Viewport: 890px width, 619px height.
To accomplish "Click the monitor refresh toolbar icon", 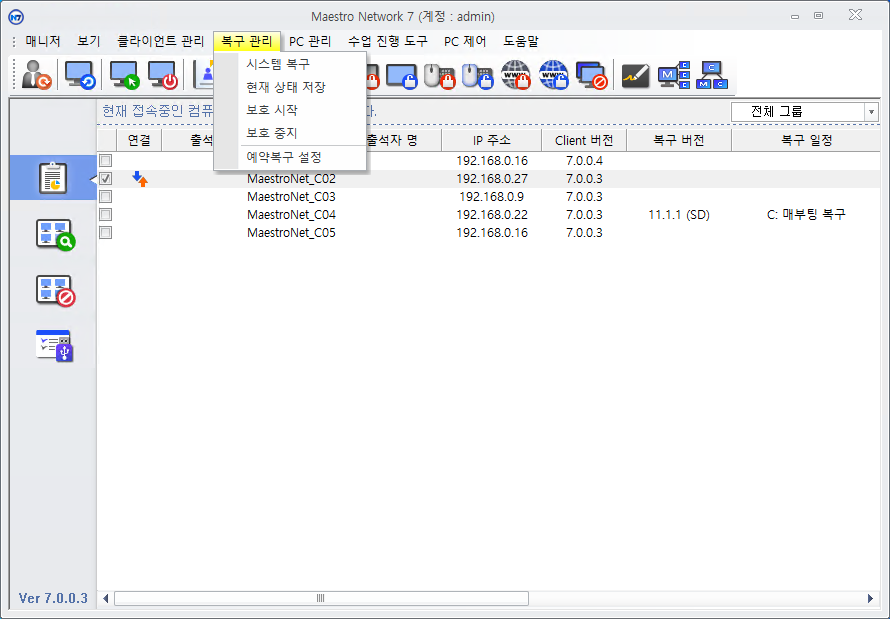I will pos(80,75).
